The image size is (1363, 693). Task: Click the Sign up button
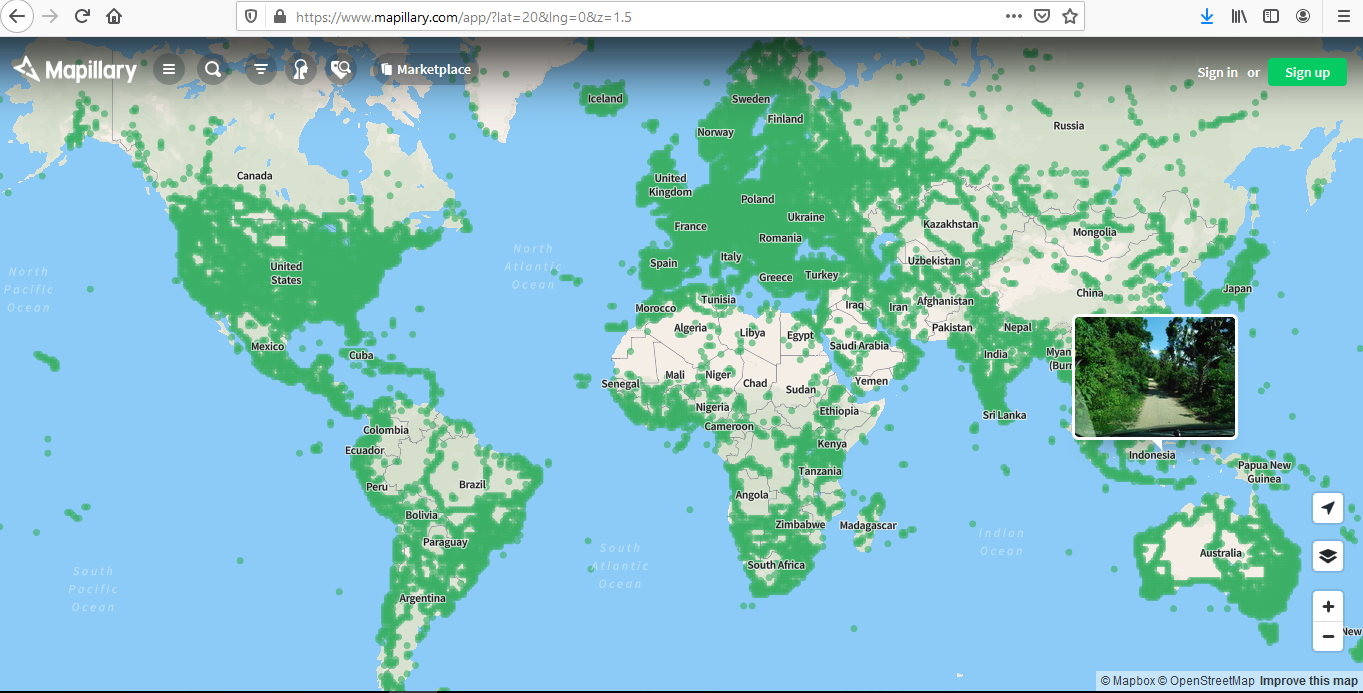(1307, 72)
